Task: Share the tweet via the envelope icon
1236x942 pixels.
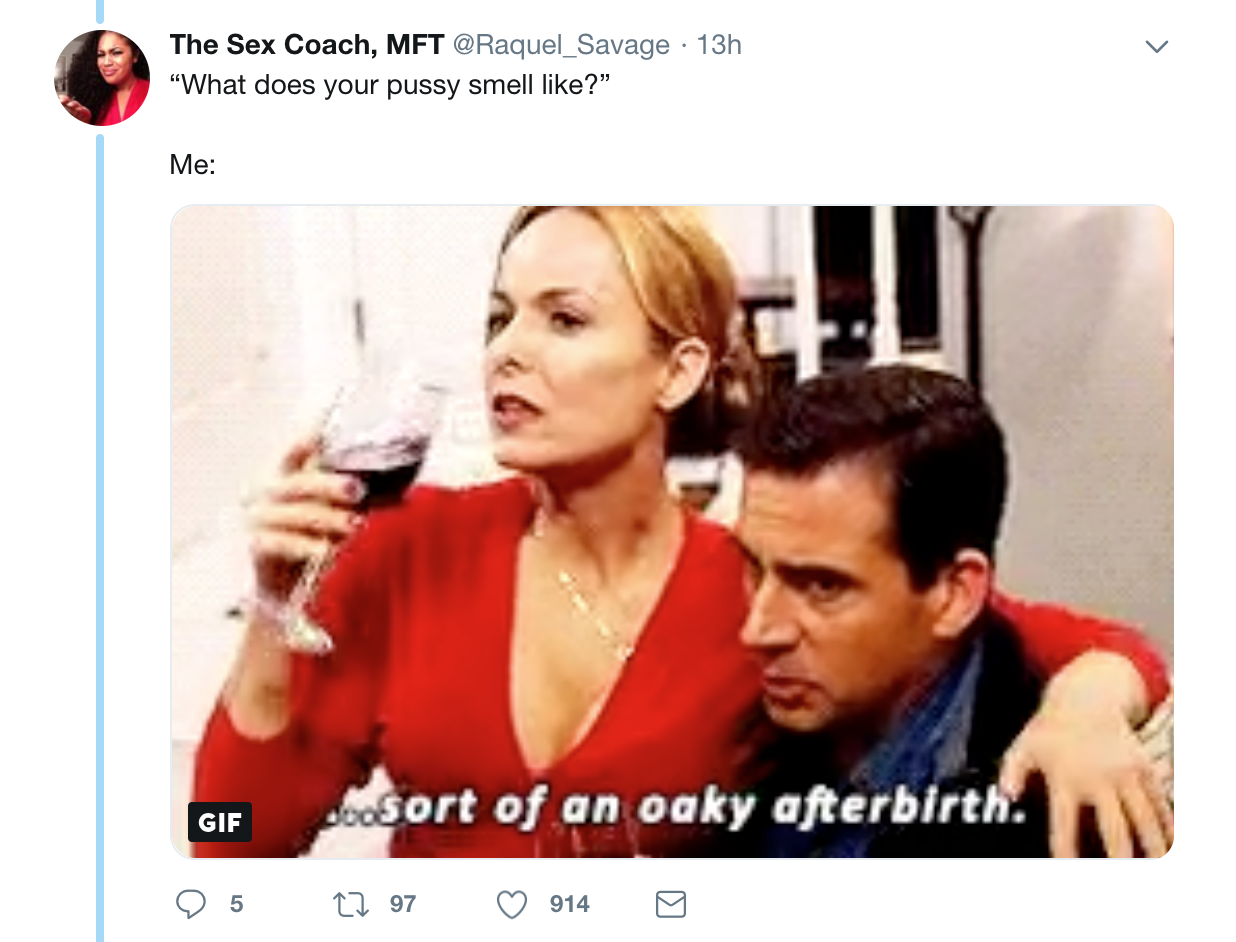Action: click(671, 904)
